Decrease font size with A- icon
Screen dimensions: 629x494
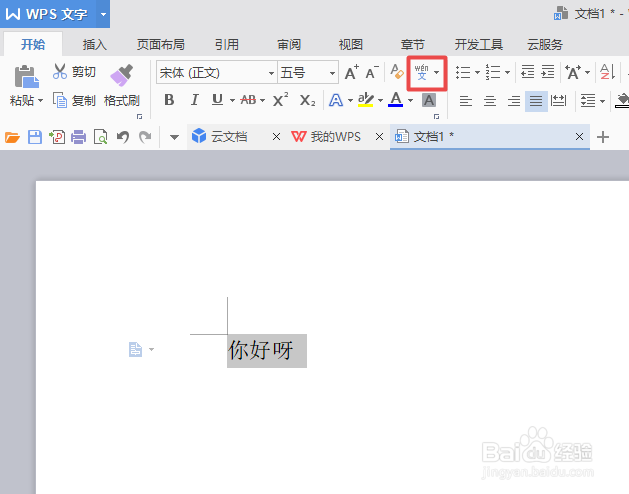tap(372, 72)
